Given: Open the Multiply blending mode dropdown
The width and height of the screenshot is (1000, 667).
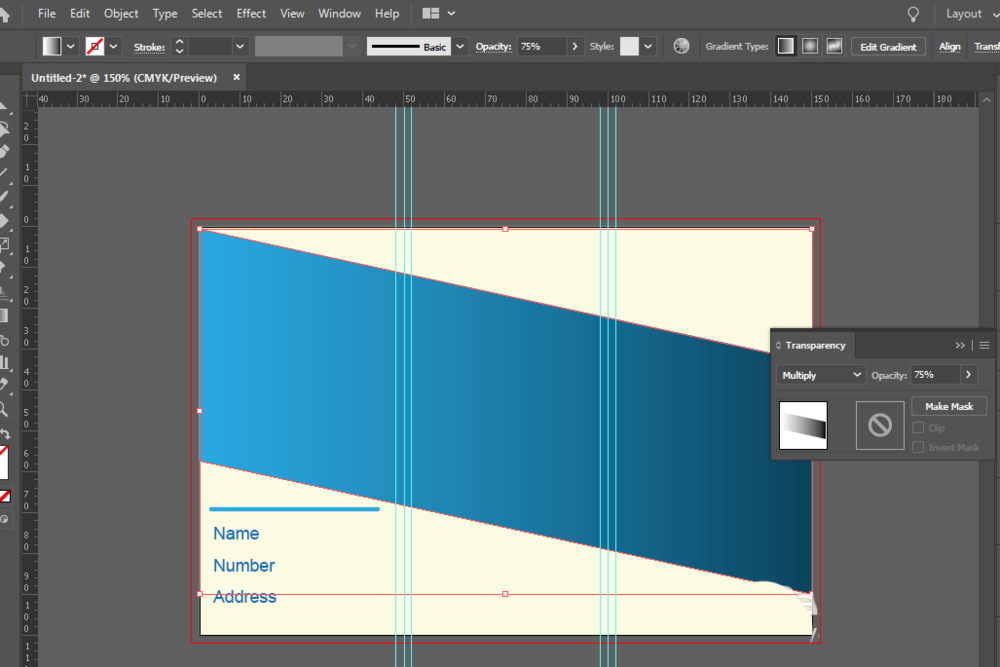Looking at the screenshot, I should (821, 375).
